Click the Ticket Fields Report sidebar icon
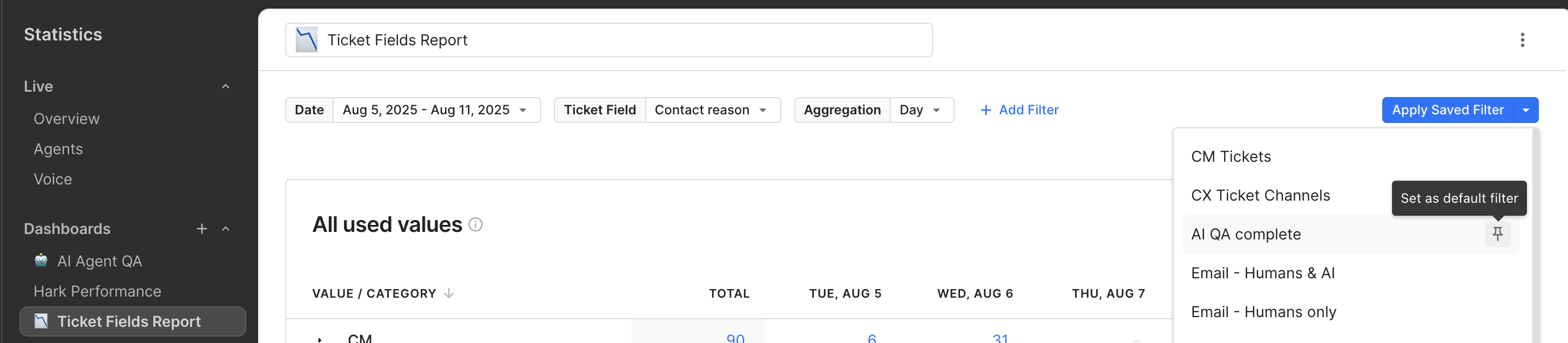 (x=41, y=321)
